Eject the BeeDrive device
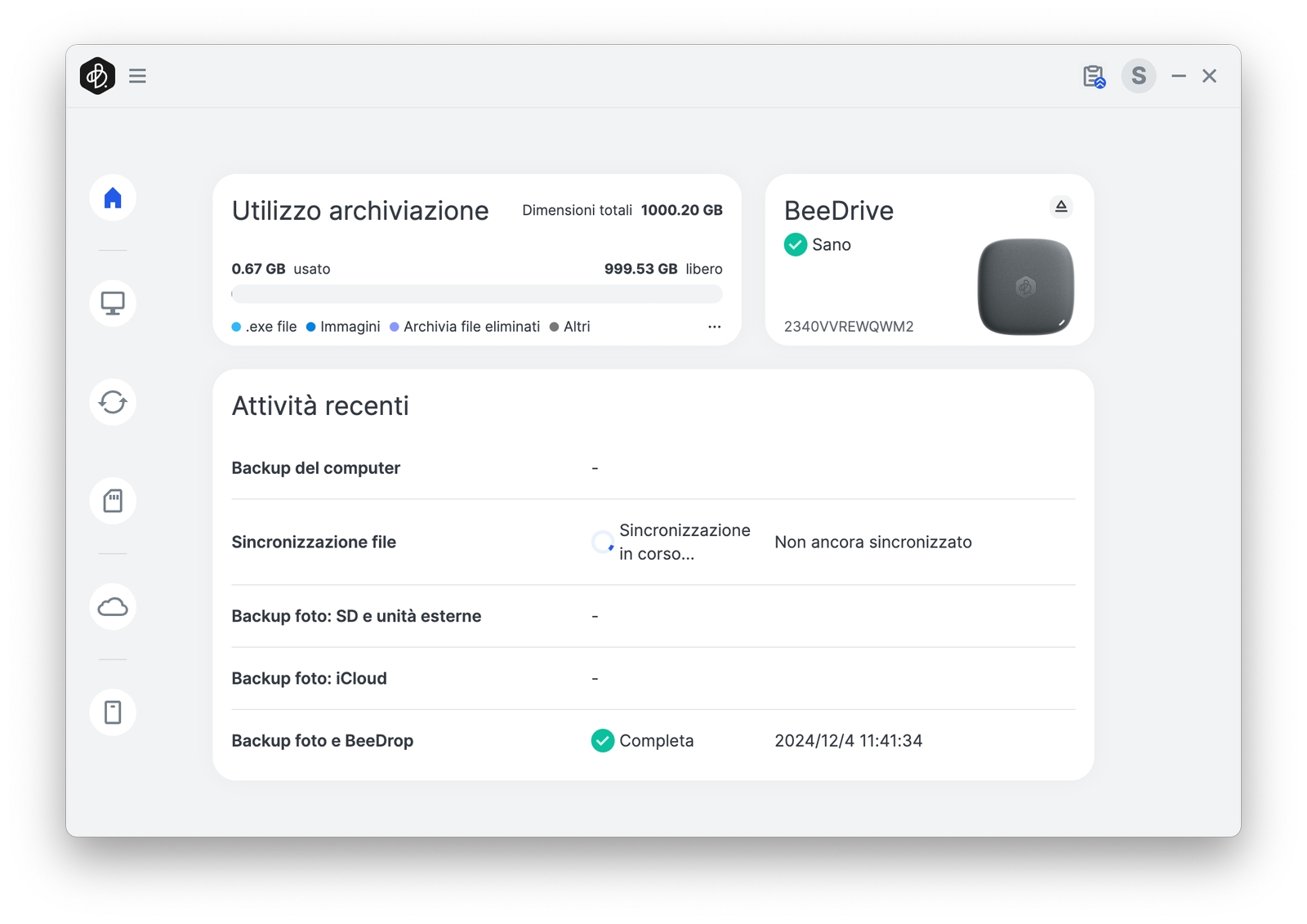 (1061, 207)
